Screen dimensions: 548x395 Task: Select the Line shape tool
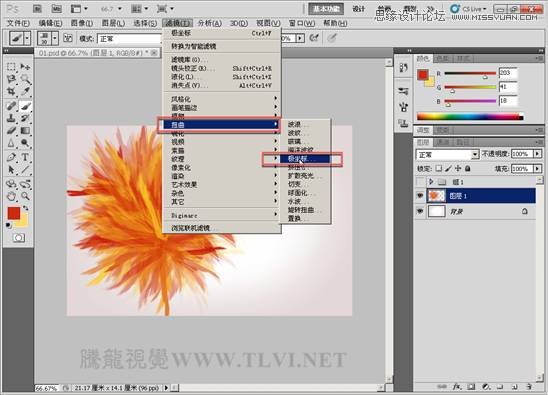[25, 170]
